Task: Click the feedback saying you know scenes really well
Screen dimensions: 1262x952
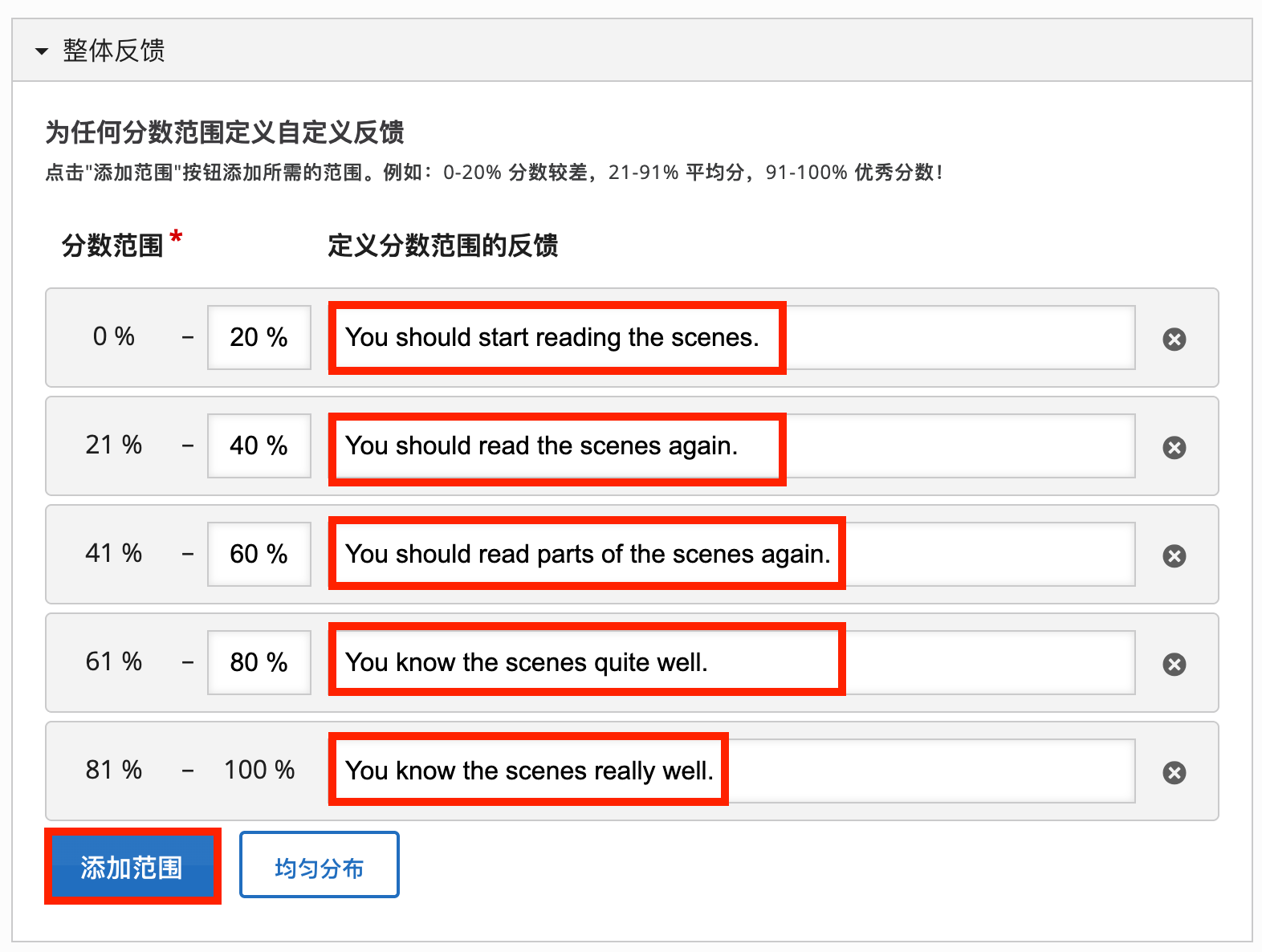Action: (x=527, y=771)
